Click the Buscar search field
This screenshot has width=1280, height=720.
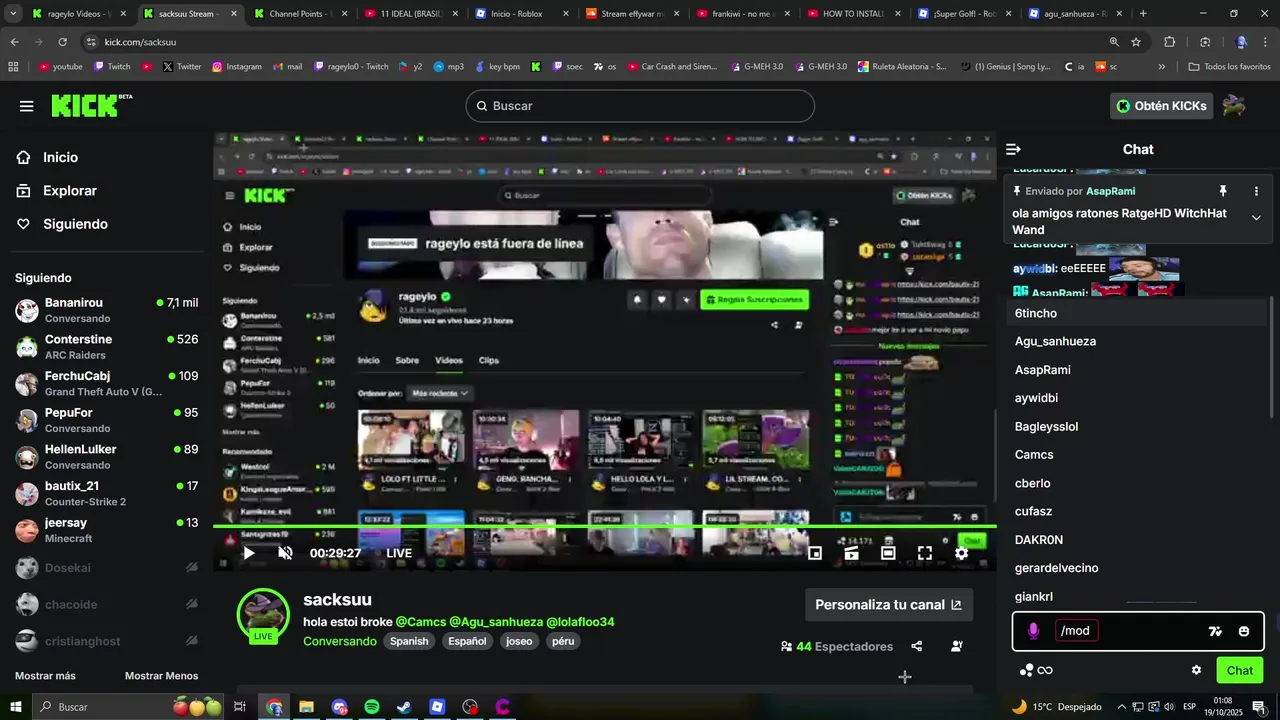tap(640, 106)
